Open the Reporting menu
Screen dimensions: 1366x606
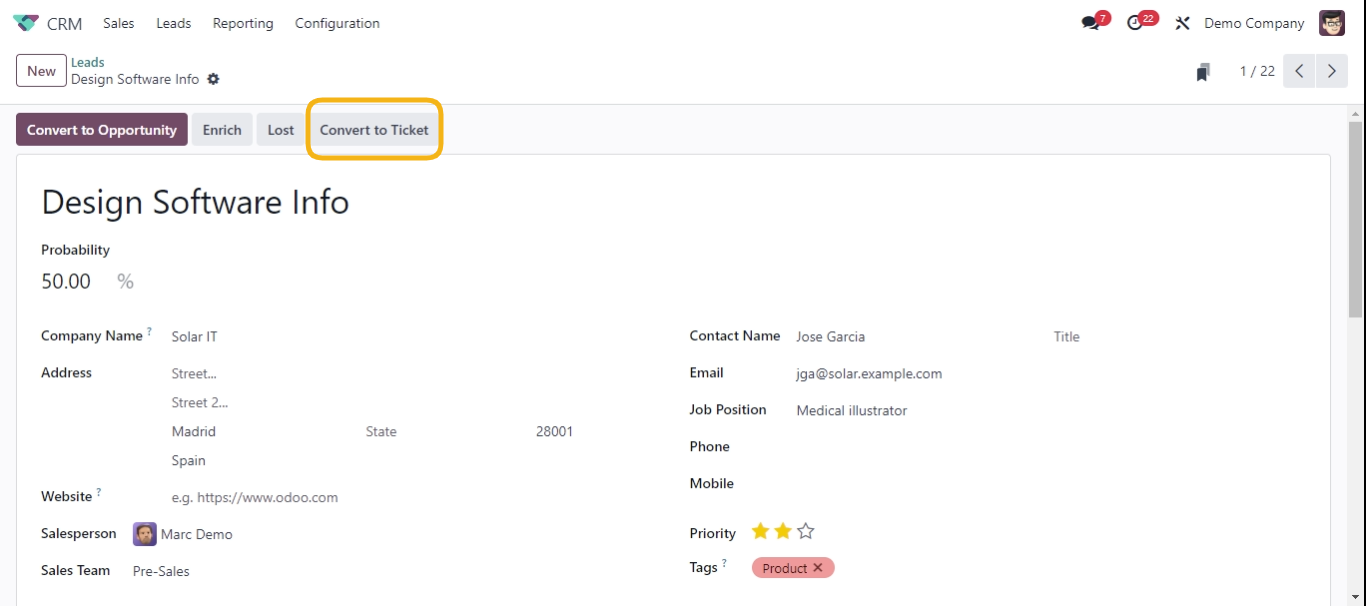(x=242, y=23)
